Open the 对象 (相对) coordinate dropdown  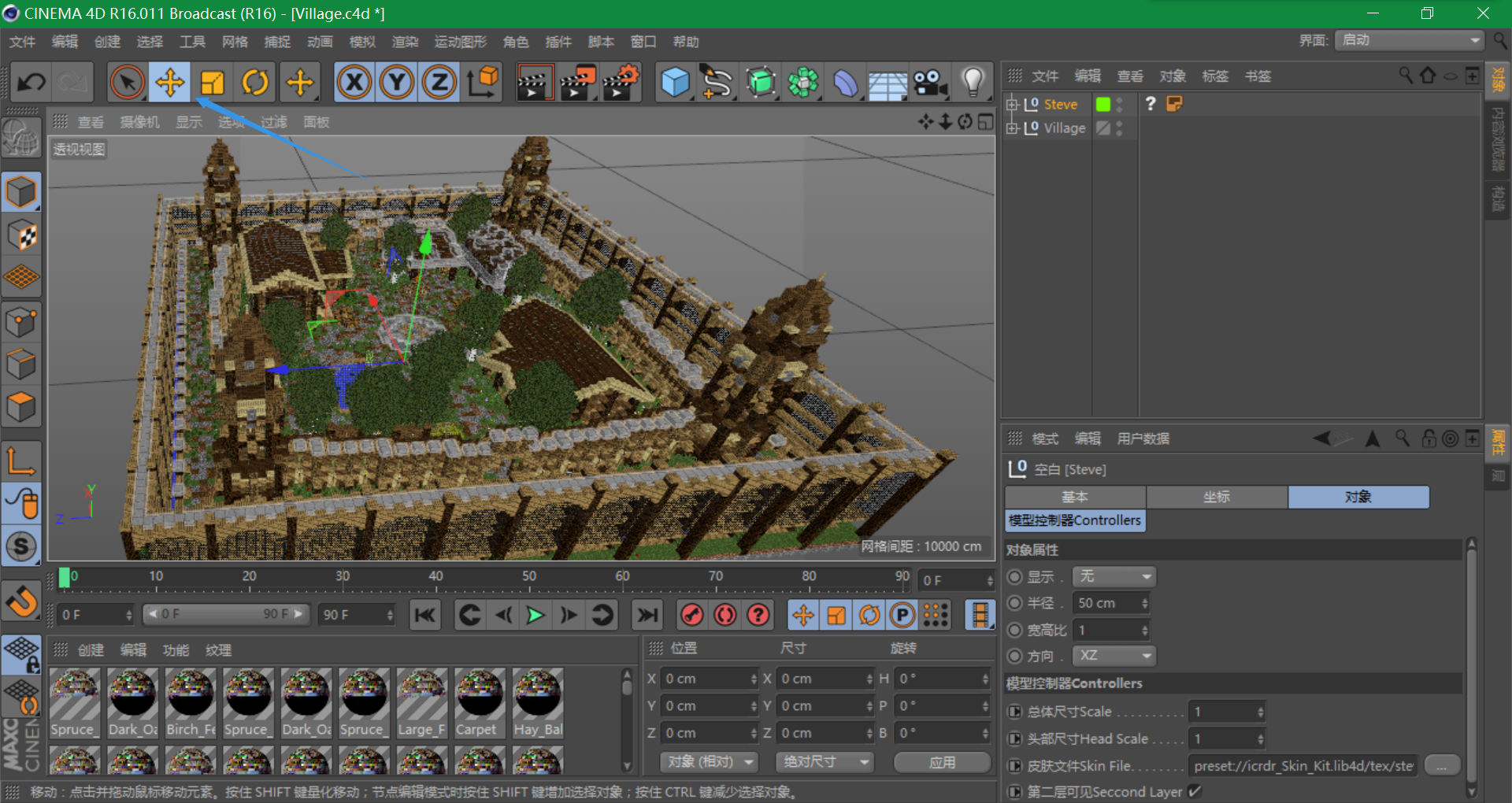[x=710, y=762]
